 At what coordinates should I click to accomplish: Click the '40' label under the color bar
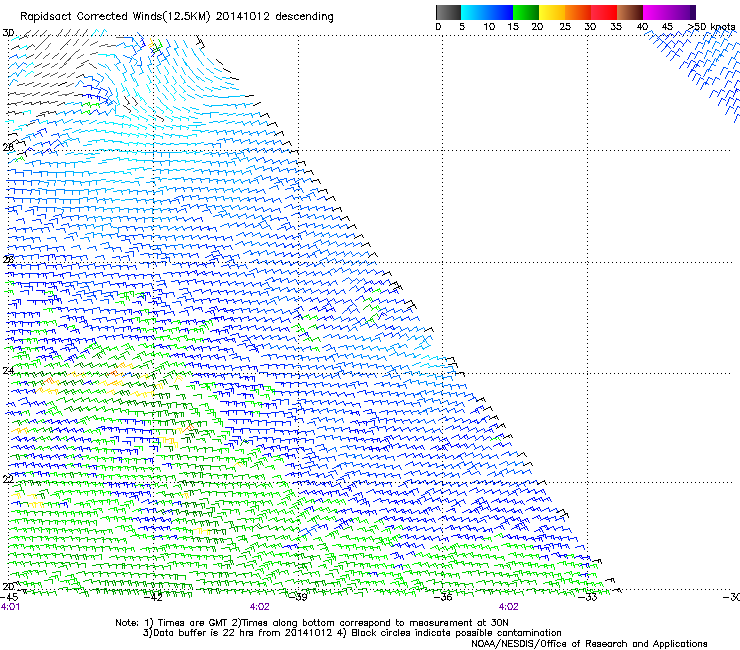(x=642, y=27)
